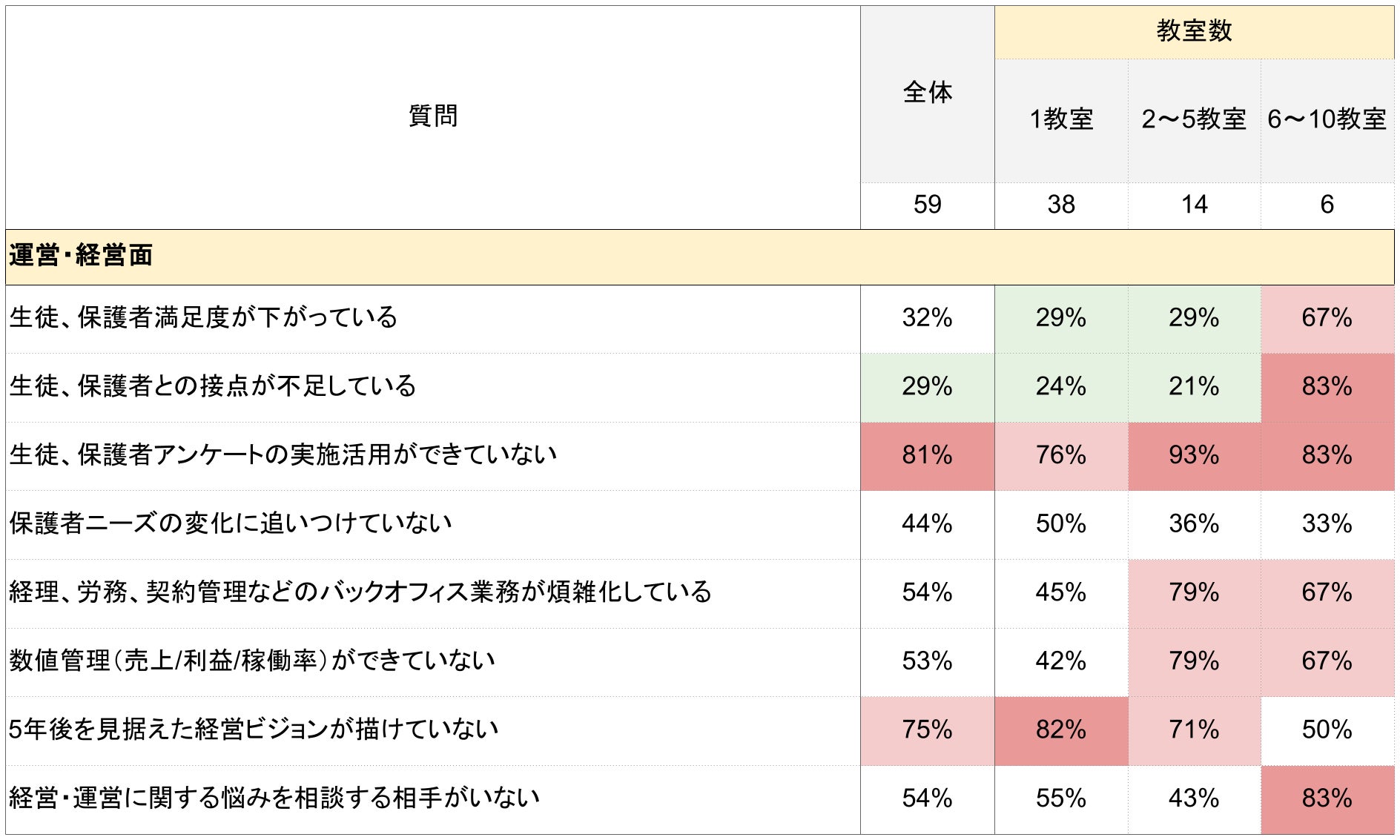The width and height of the screenshot is (1400, 840).
Task: Click the 82% cell in the 1教室 column
Action: (1061, 730)
